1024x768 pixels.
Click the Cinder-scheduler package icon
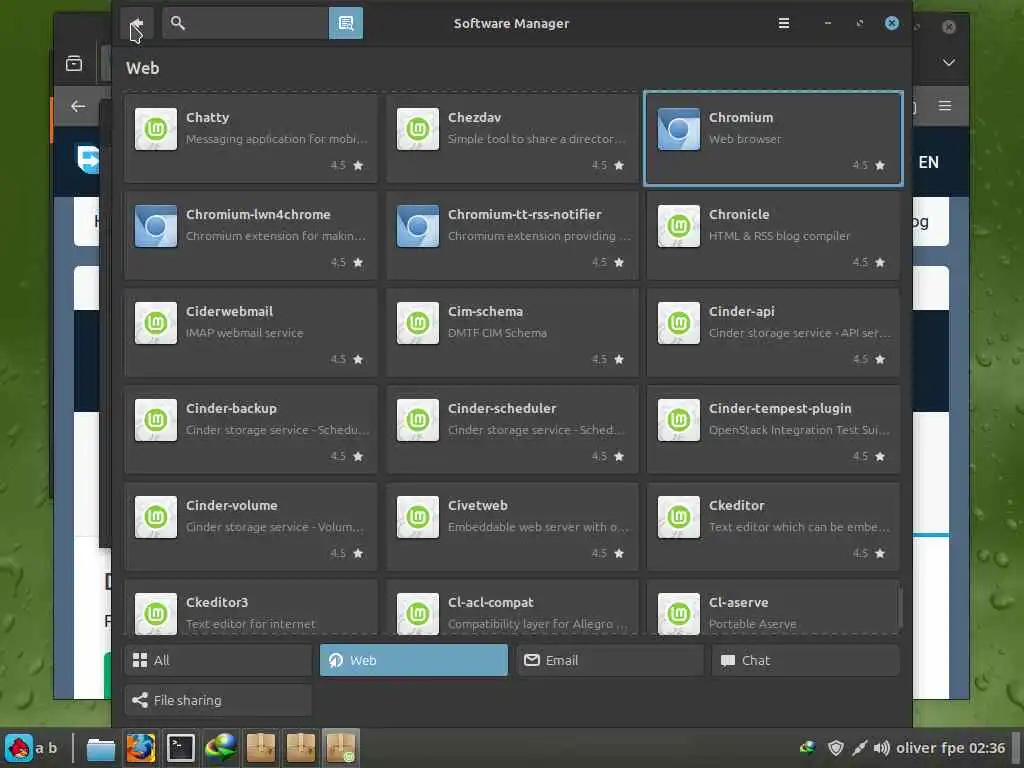point(418,420)
